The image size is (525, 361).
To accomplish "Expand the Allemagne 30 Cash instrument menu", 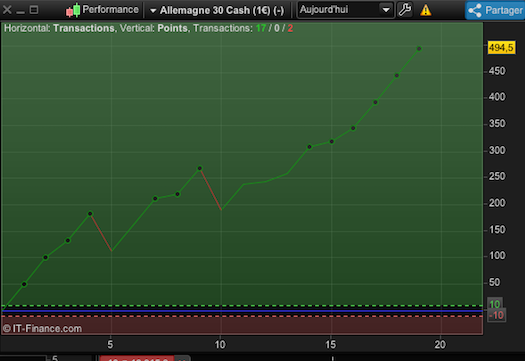I will pyautogui.click(x=217, y=10).
